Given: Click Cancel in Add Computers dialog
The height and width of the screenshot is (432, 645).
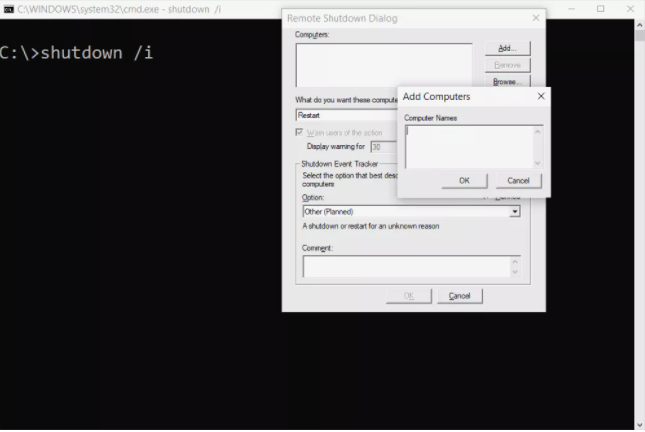Looking at the screenshot, I should [518, 181].
